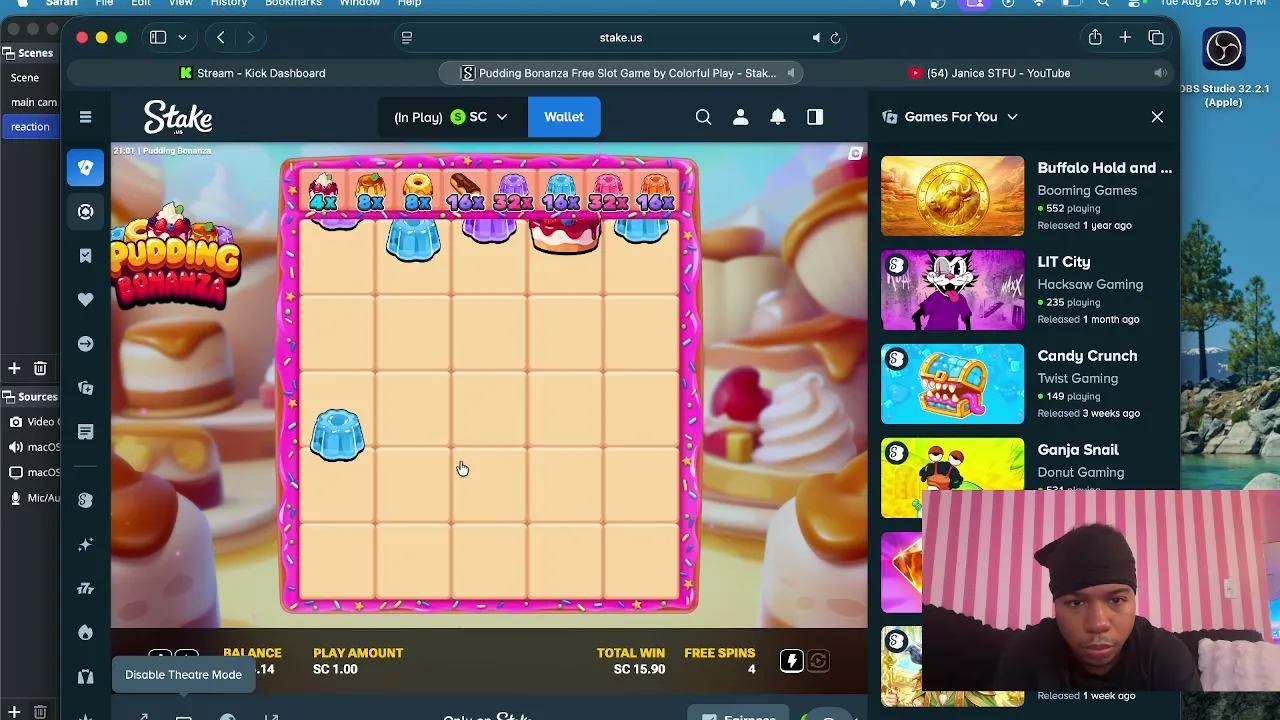Go back in Safari
This screenshot has width=1280, height=720.
[221, 38]
